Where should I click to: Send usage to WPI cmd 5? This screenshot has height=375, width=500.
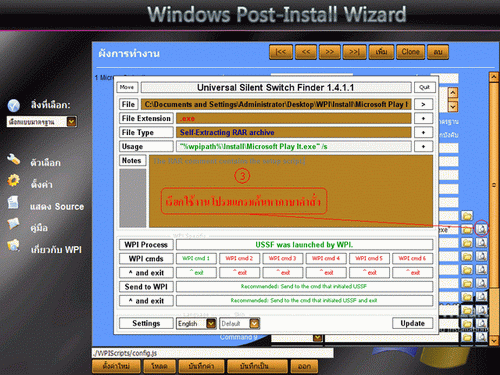pos(369,258)
